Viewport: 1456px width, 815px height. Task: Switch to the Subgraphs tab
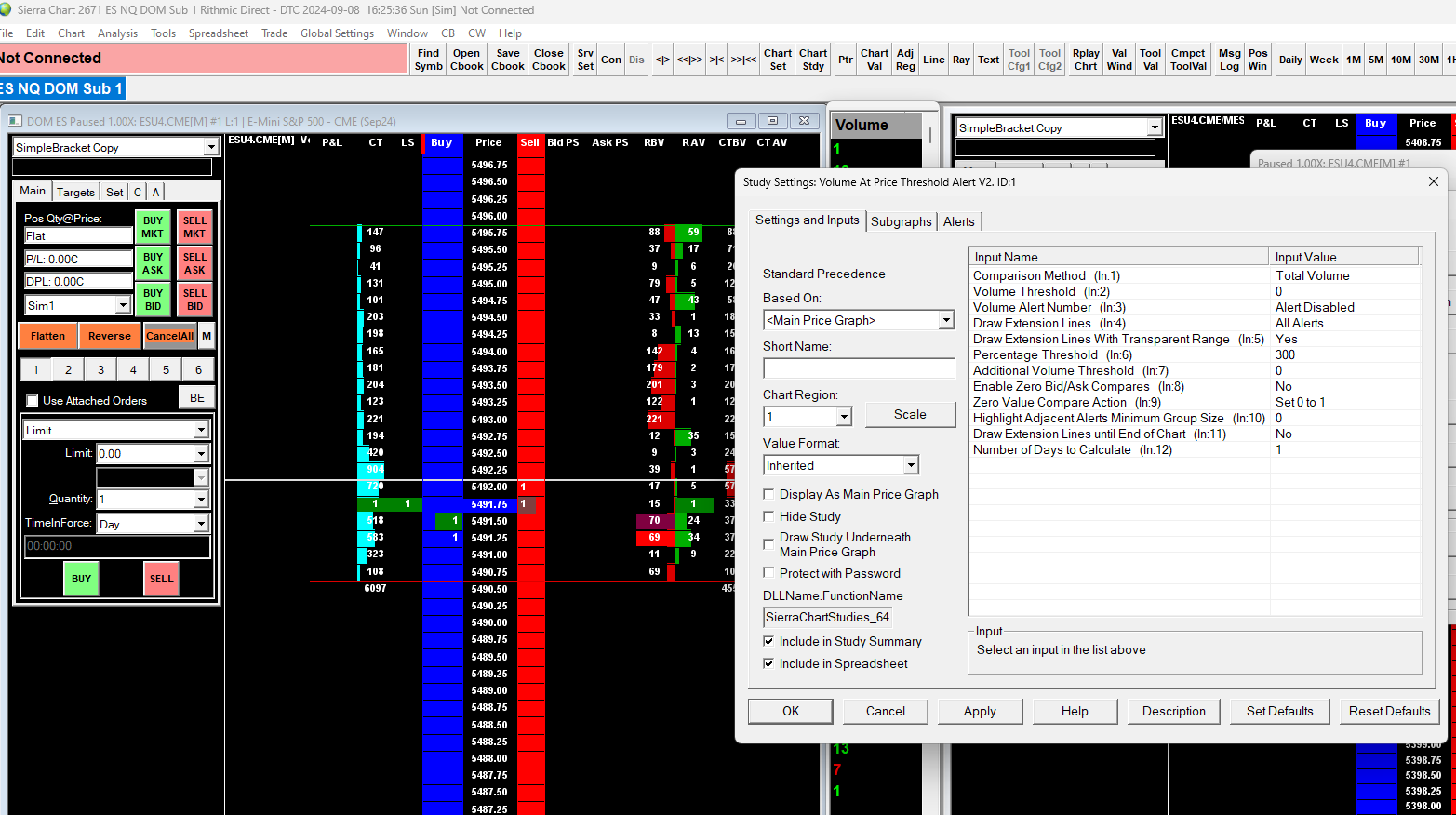(901, 221)
